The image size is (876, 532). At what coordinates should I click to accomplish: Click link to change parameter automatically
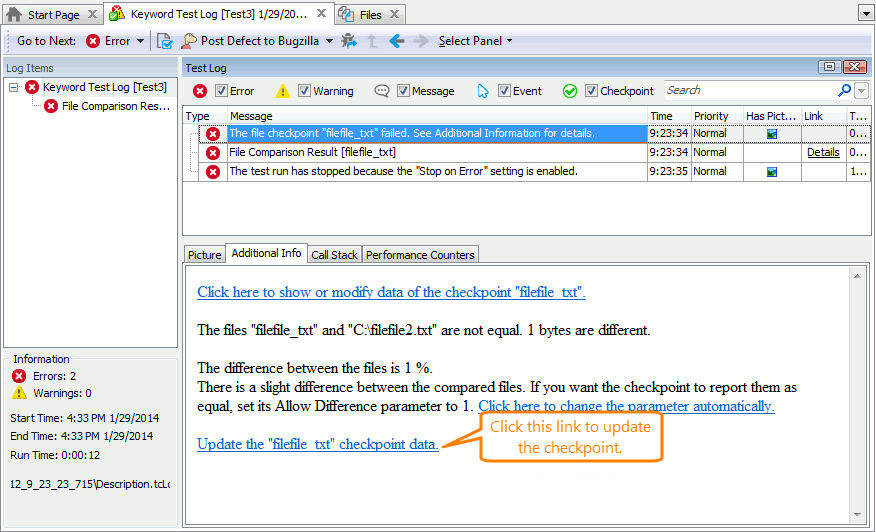tap(626, 406)
